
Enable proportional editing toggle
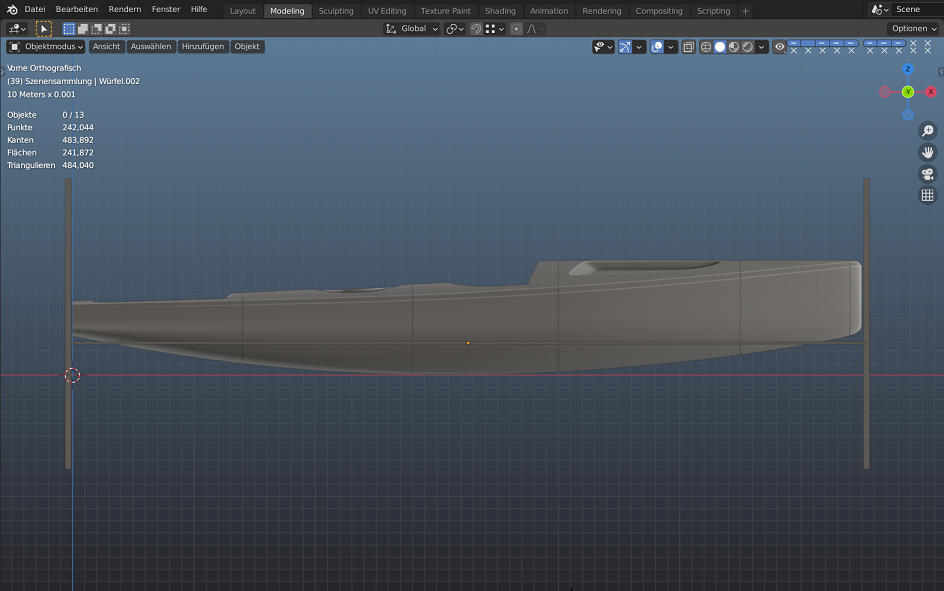tap(516, 29)
